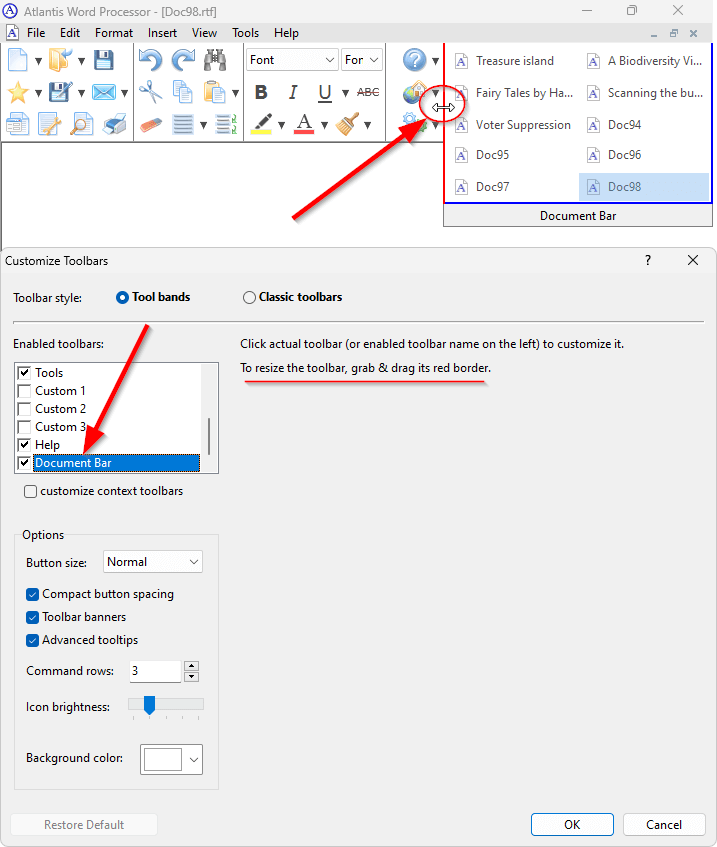Click the yellow star Favorites icon

(x=17, y=92)
